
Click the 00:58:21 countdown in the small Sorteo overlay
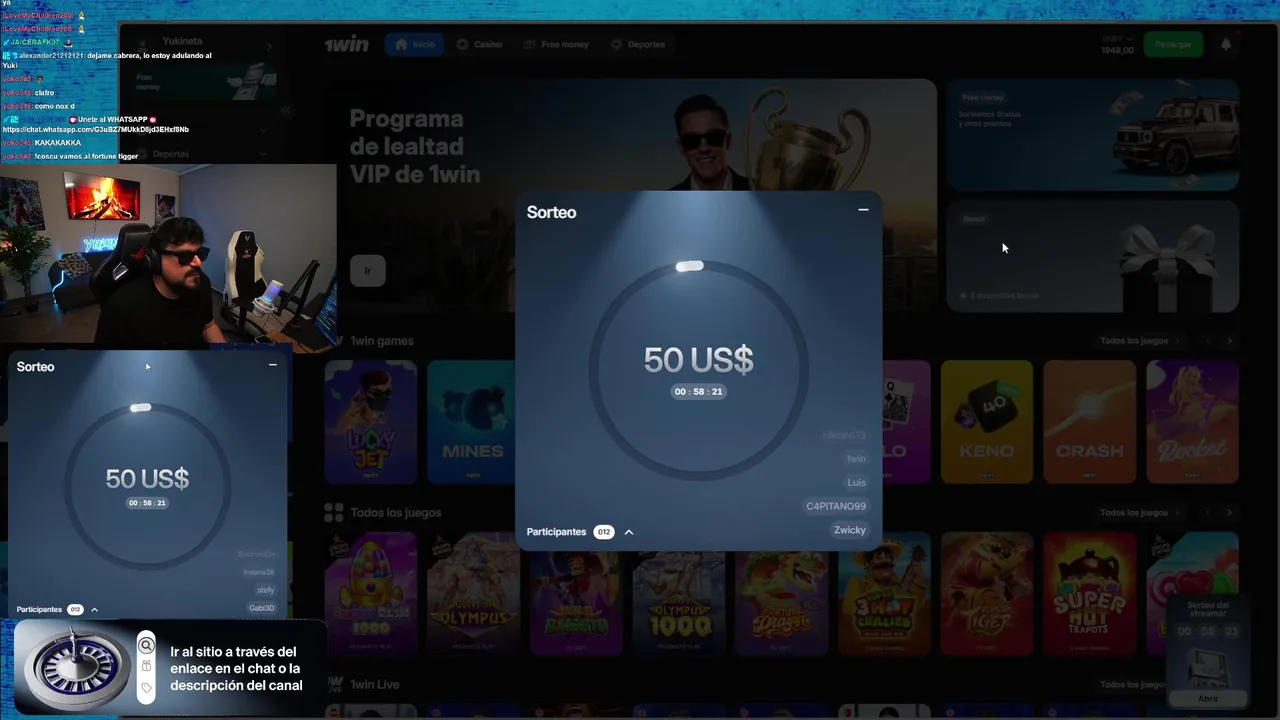147,503
